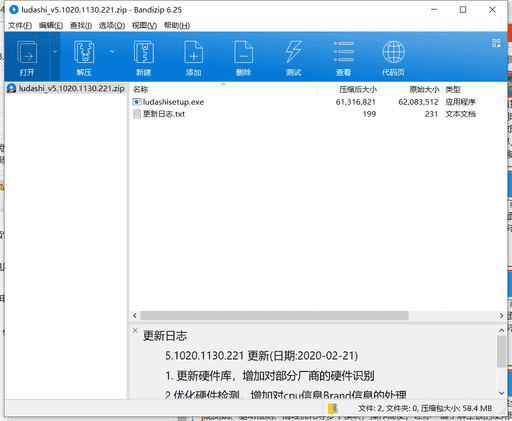Click the 解压 (Extract) toolbar icon

pos(84,52)
